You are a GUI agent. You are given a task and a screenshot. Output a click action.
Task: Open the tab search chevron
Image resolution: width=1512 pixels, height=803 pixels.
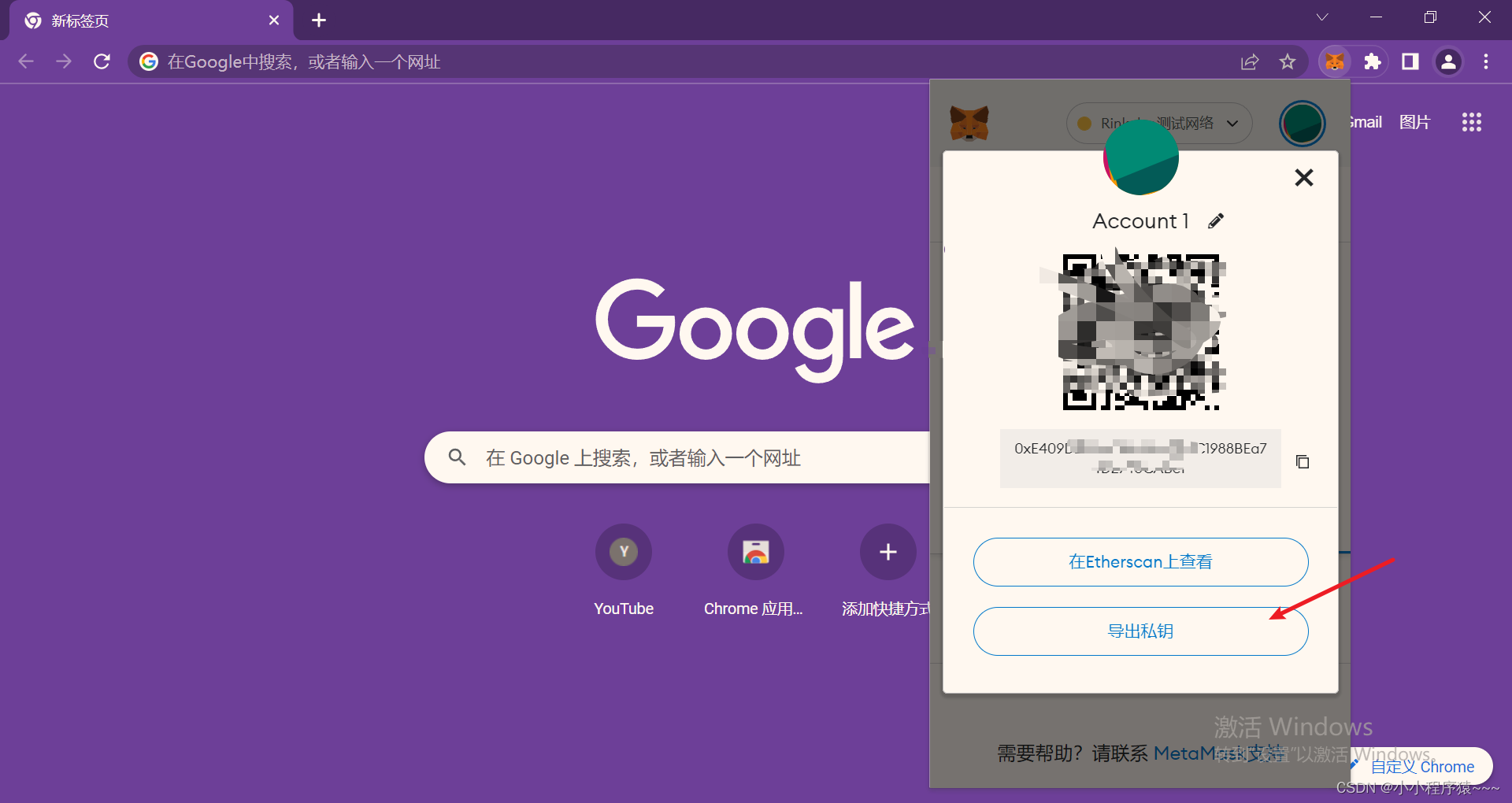tap(1322, 17)
